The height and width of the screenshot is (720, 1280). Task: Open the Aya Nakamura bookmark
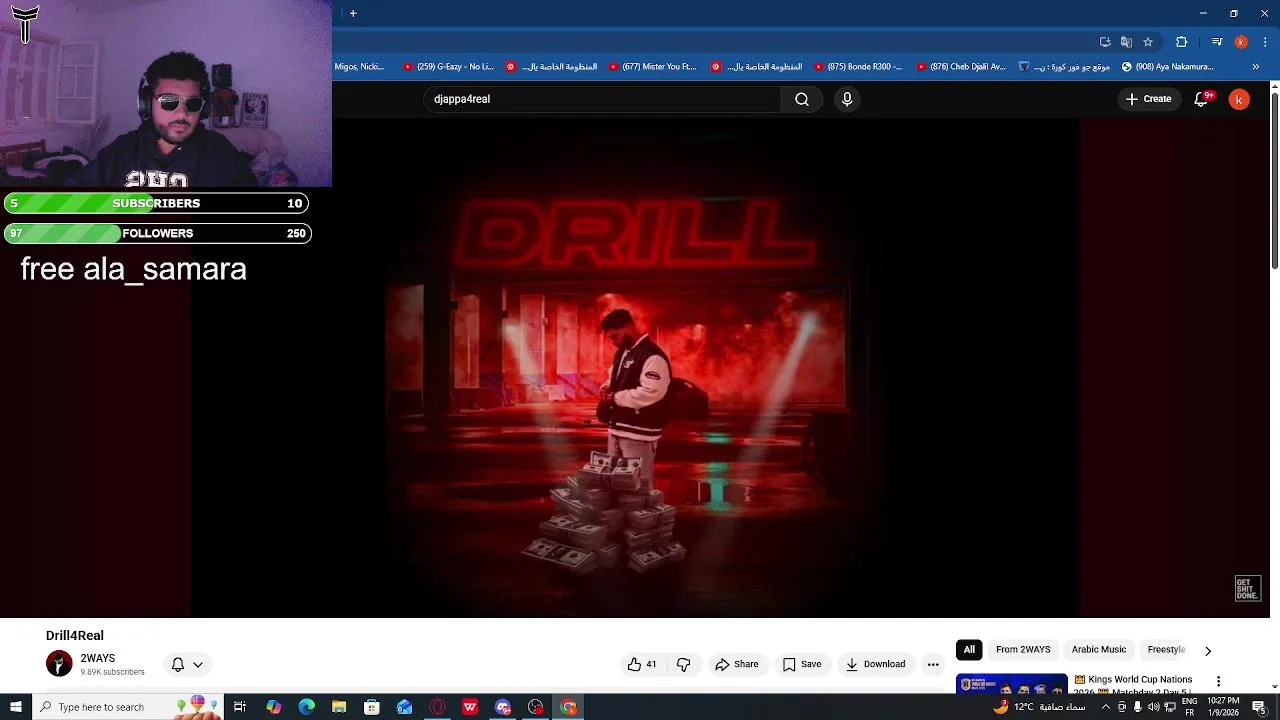(1168, 67)
